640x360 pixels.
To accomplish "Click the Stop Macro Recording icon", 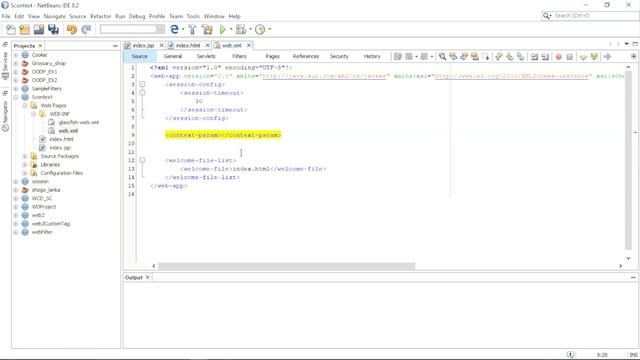I will (x=570, y=57).
